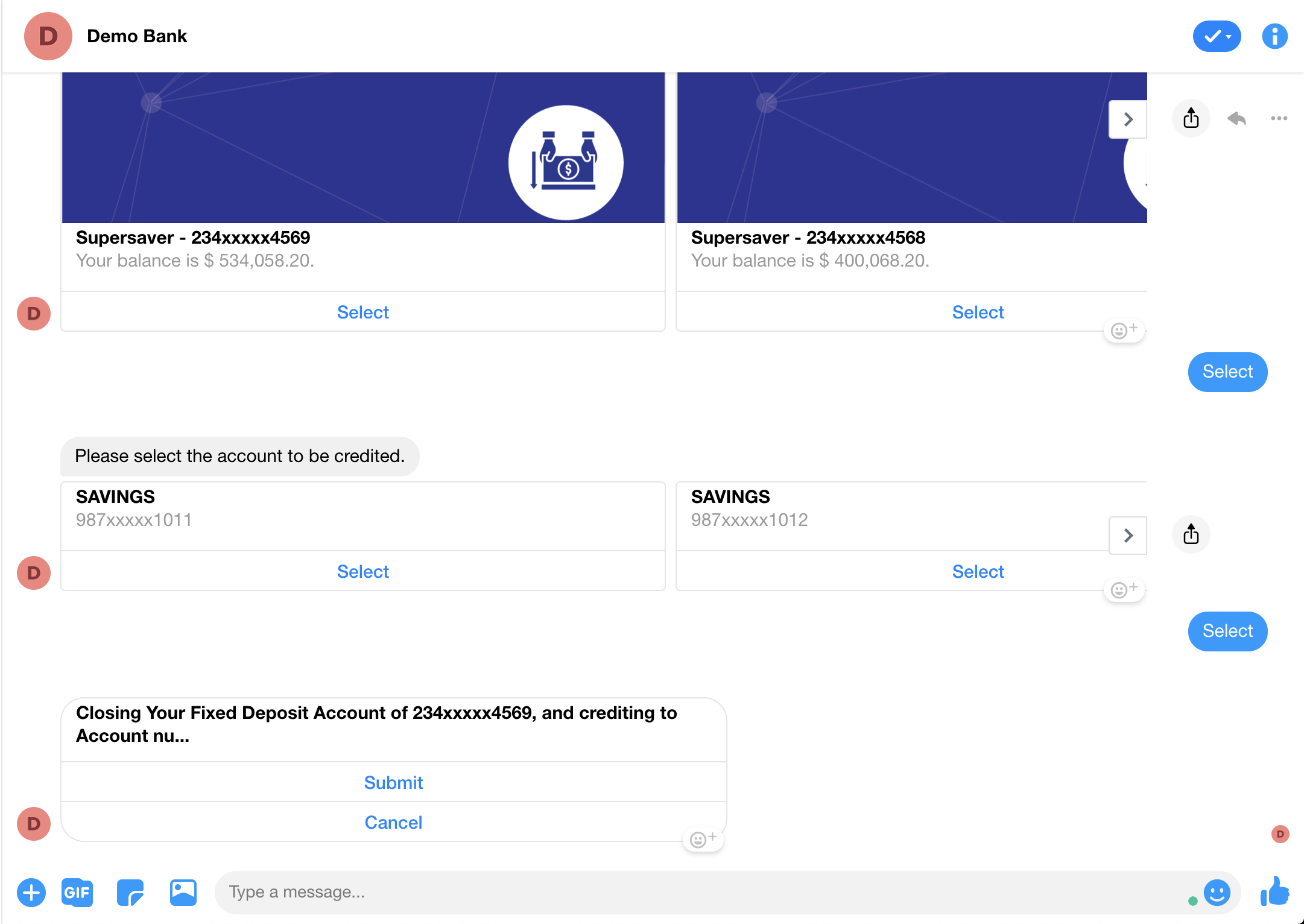Click the Supersaver 4569 deposit image
The height and width of the screenshot is (924, 1304).
click(362, 148)
